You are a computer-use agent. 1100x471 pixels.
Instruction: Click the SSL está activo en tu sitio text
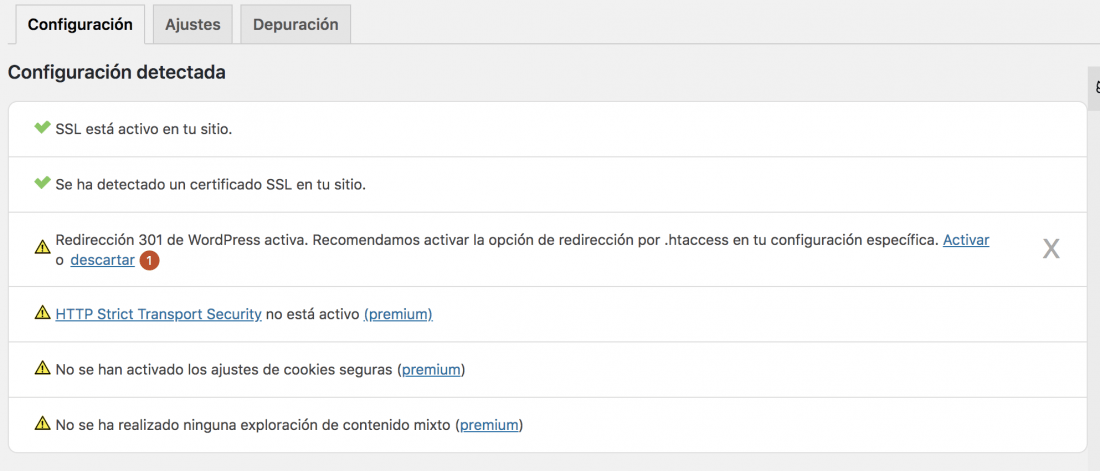click(x=144, y=130)
